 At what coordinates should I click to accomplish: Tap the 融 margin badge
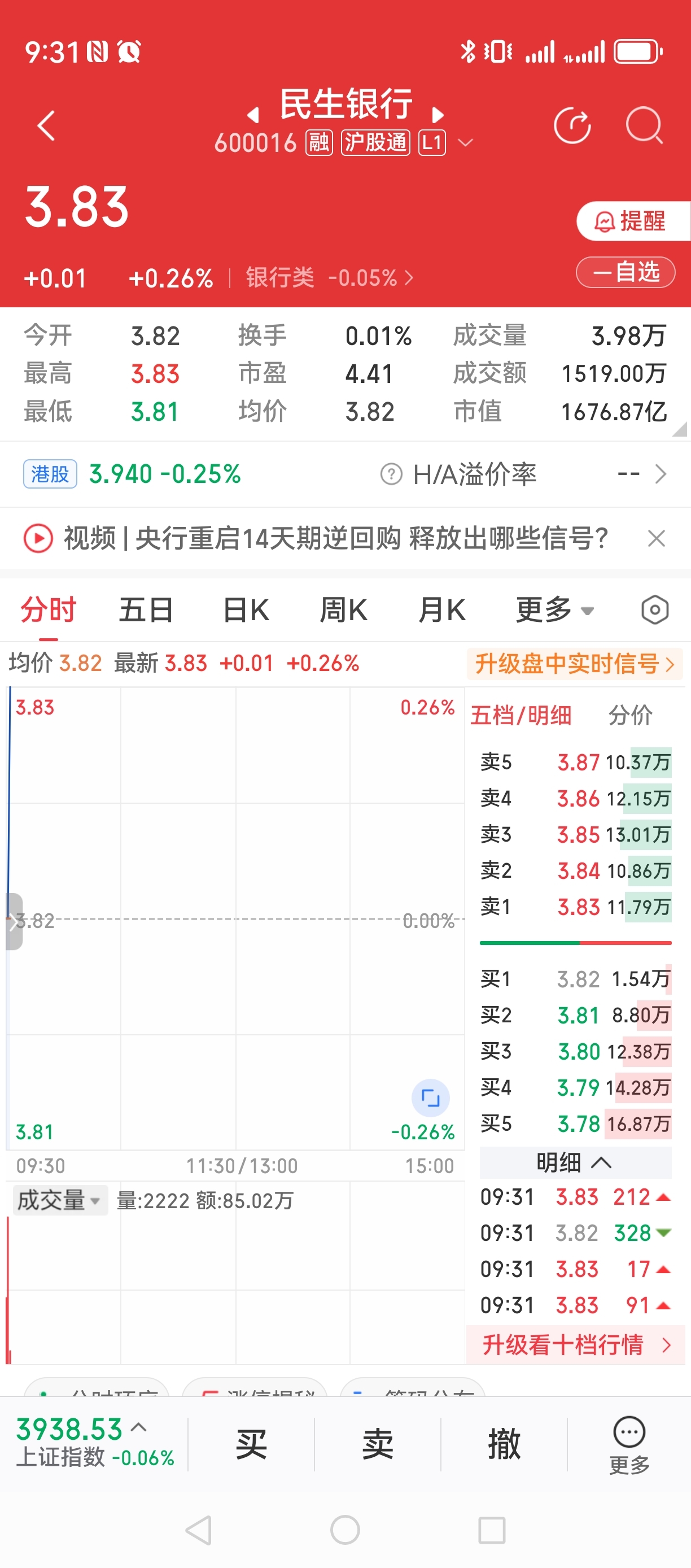pos(319,143)
